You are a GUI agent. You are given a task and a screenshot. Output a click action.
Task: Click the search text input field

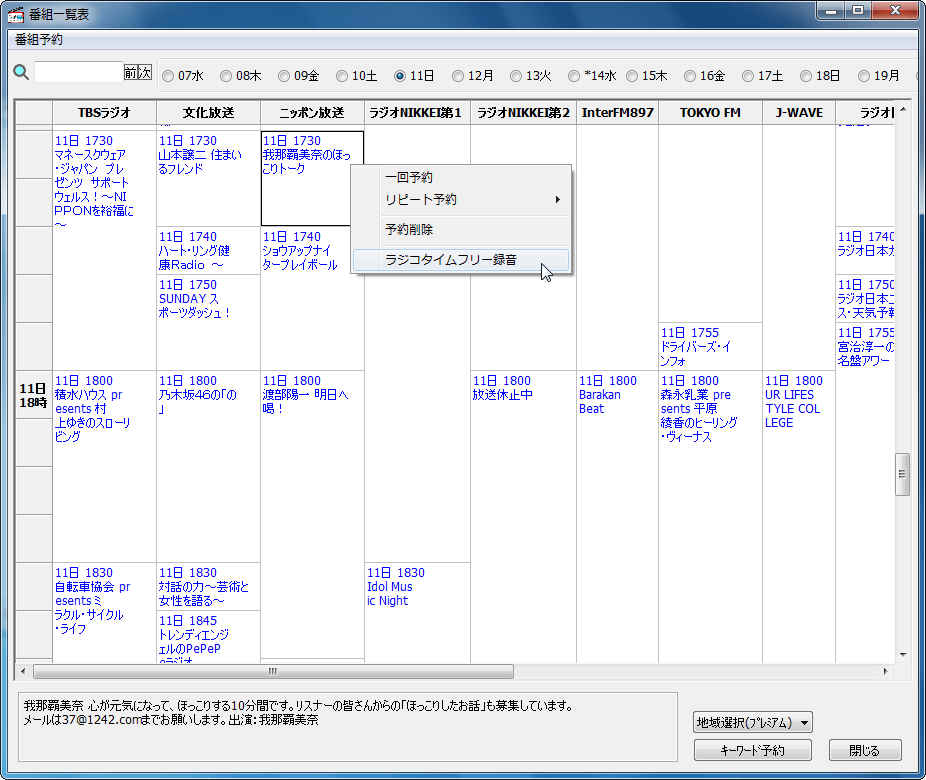pyautogui.click(x=79, y=72)
